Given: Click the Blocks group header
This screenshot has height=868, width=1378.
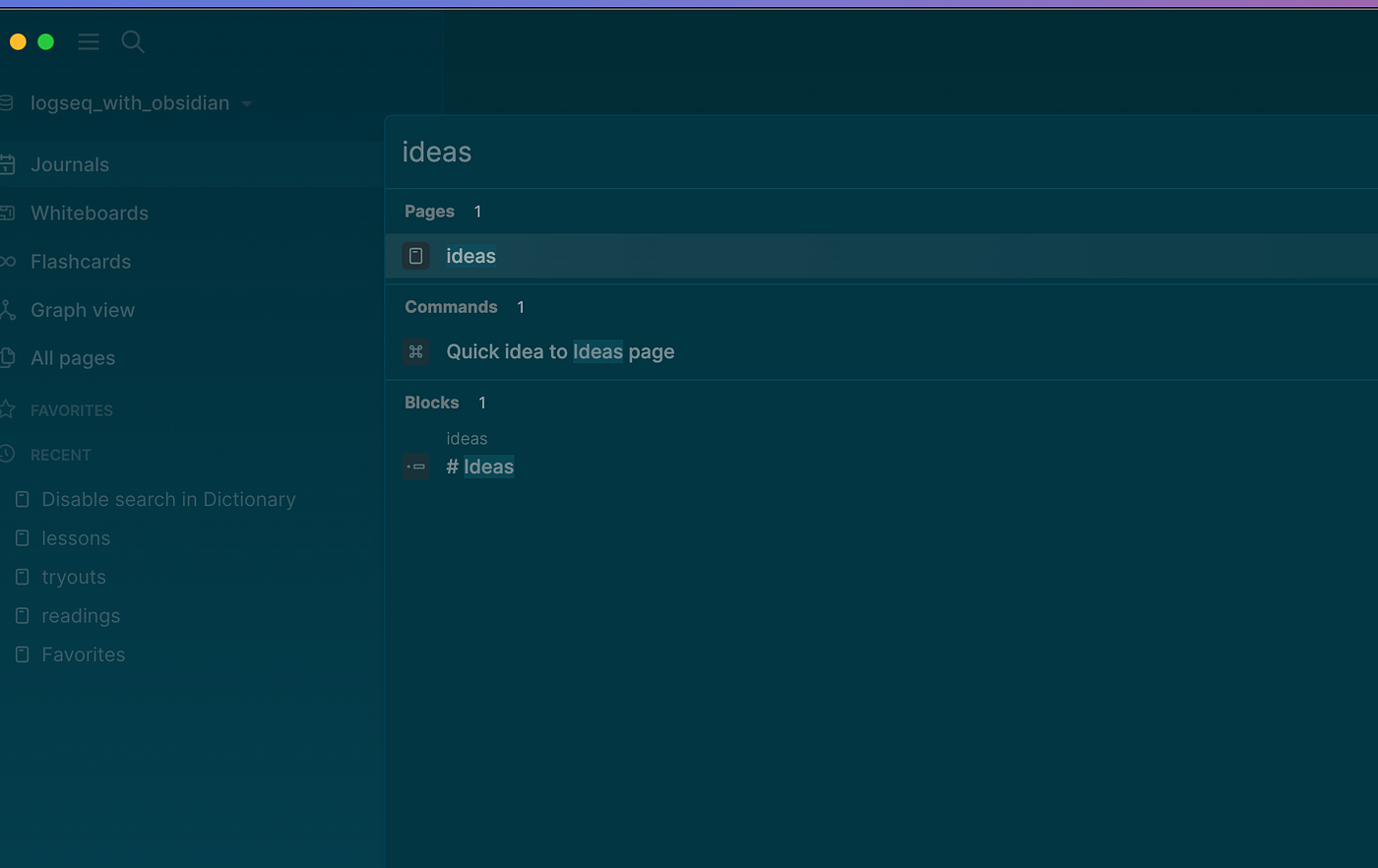Looking at the screenshot, I should [x=432, y=403].
